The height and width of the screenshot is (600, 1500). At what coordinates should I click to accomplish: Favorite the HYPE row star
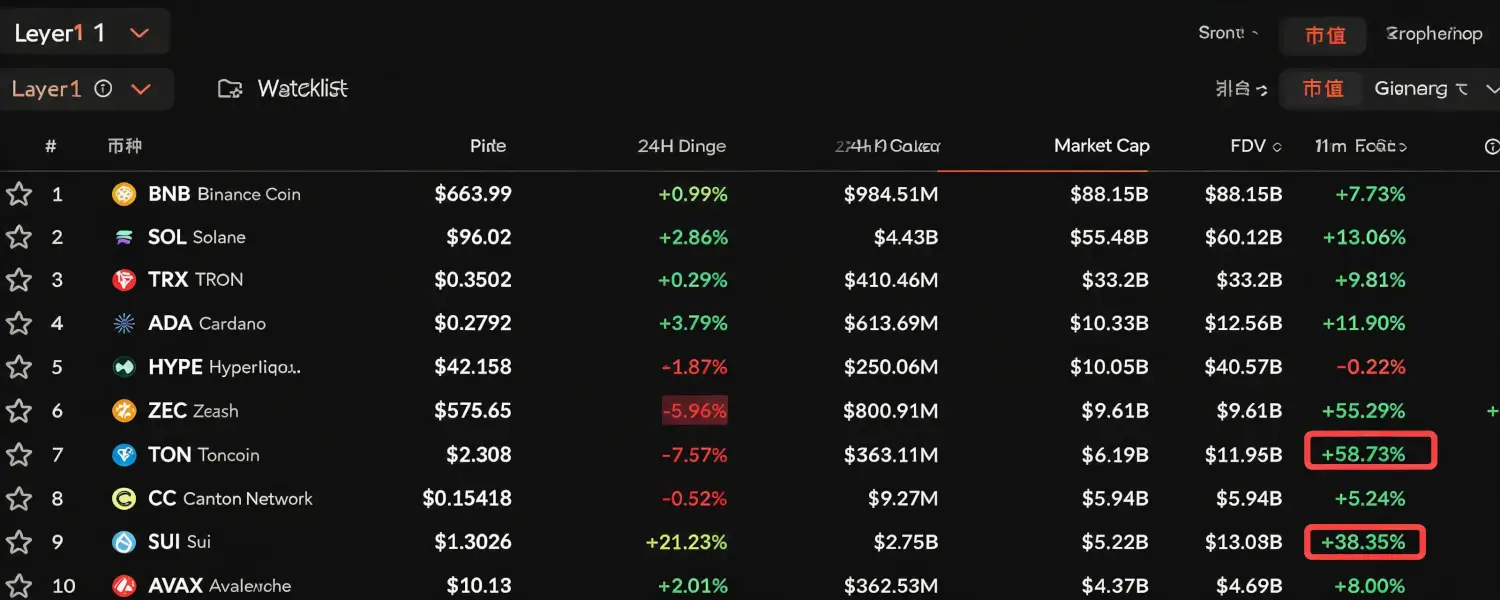click(x=18, y=367)
